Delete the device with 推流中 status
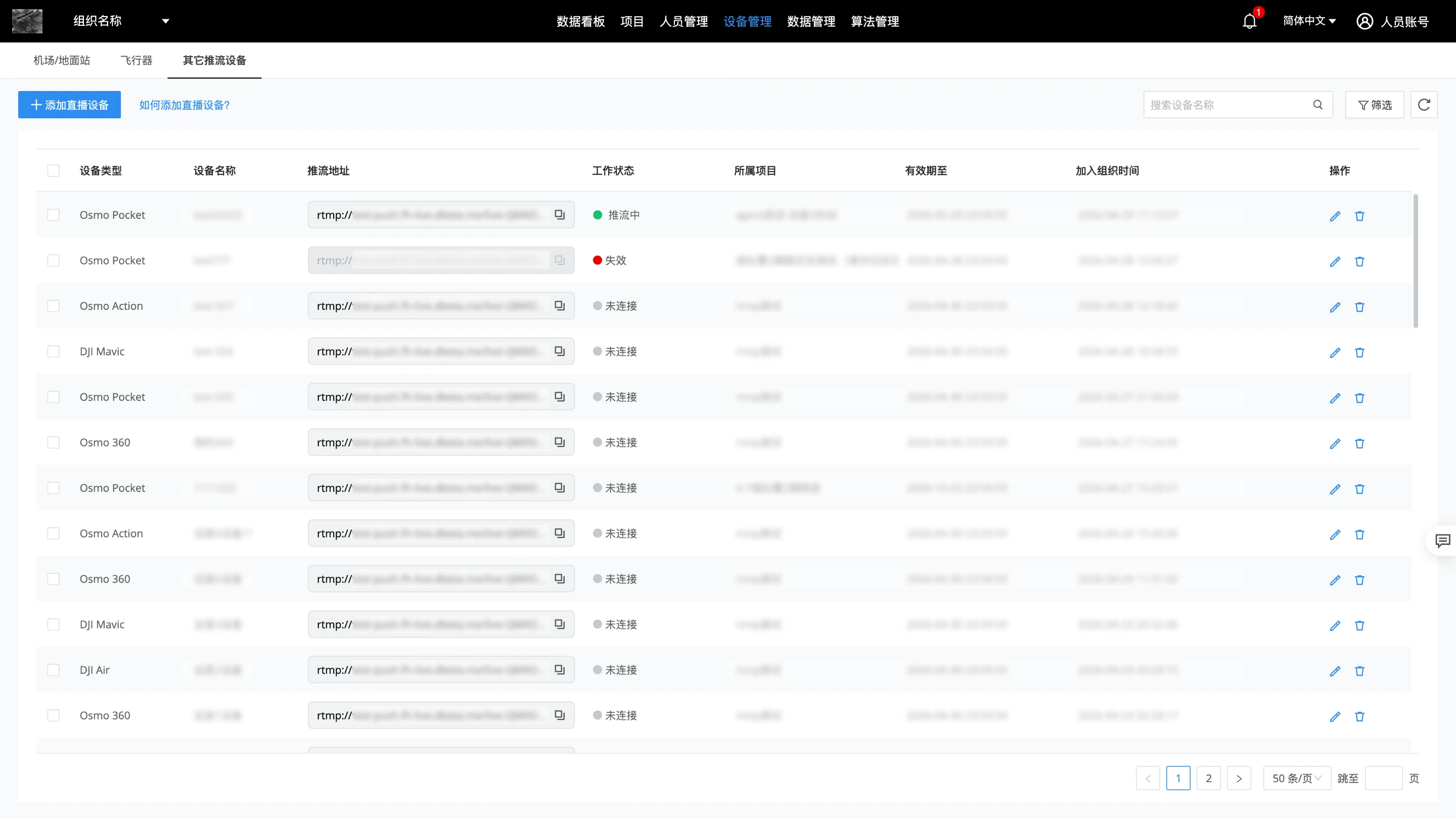The image size is (1456, 819). (1359, 216)
